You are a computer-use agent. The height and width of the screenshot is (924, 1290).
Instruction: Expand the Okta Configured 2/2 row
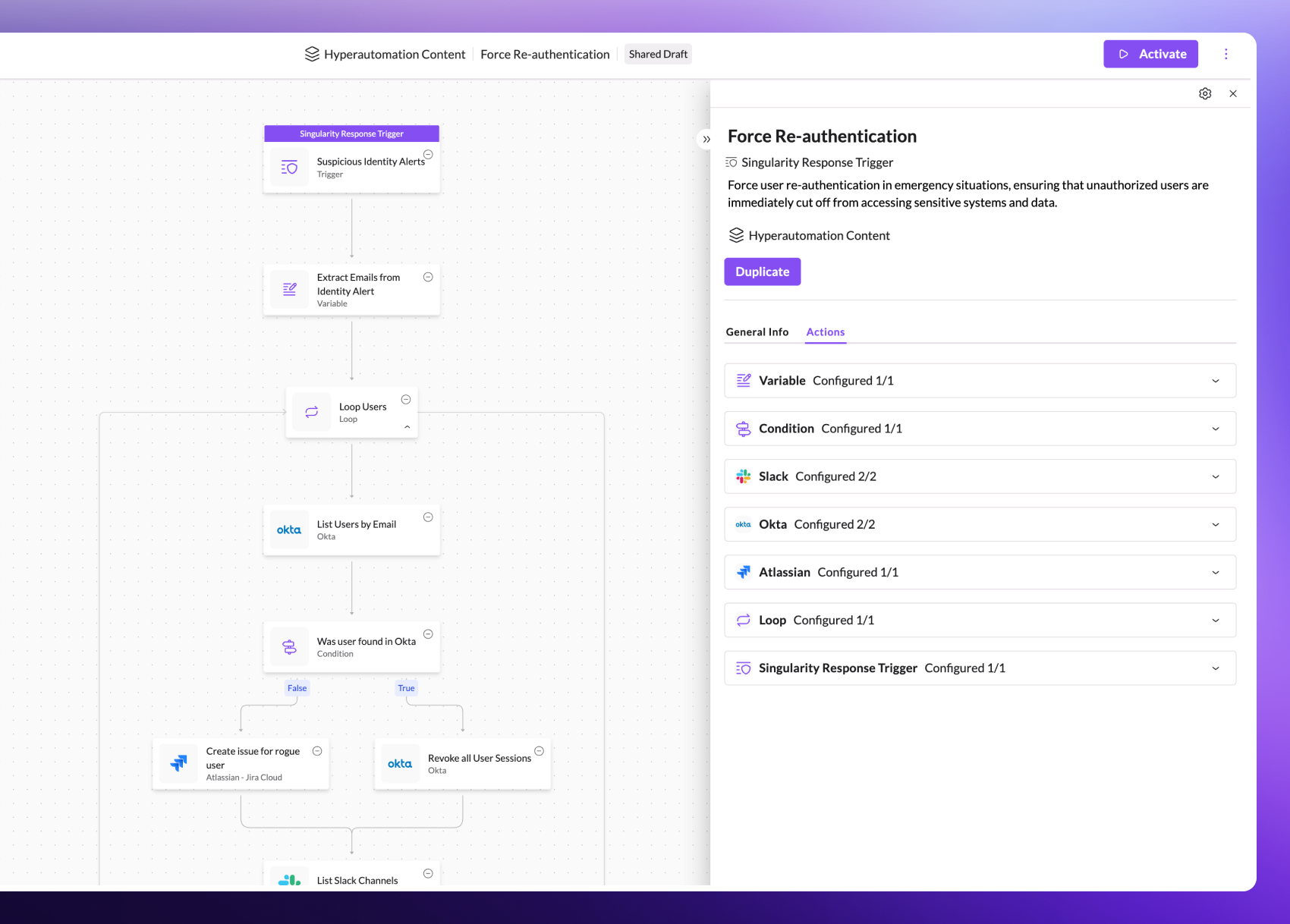point(1215,524)
